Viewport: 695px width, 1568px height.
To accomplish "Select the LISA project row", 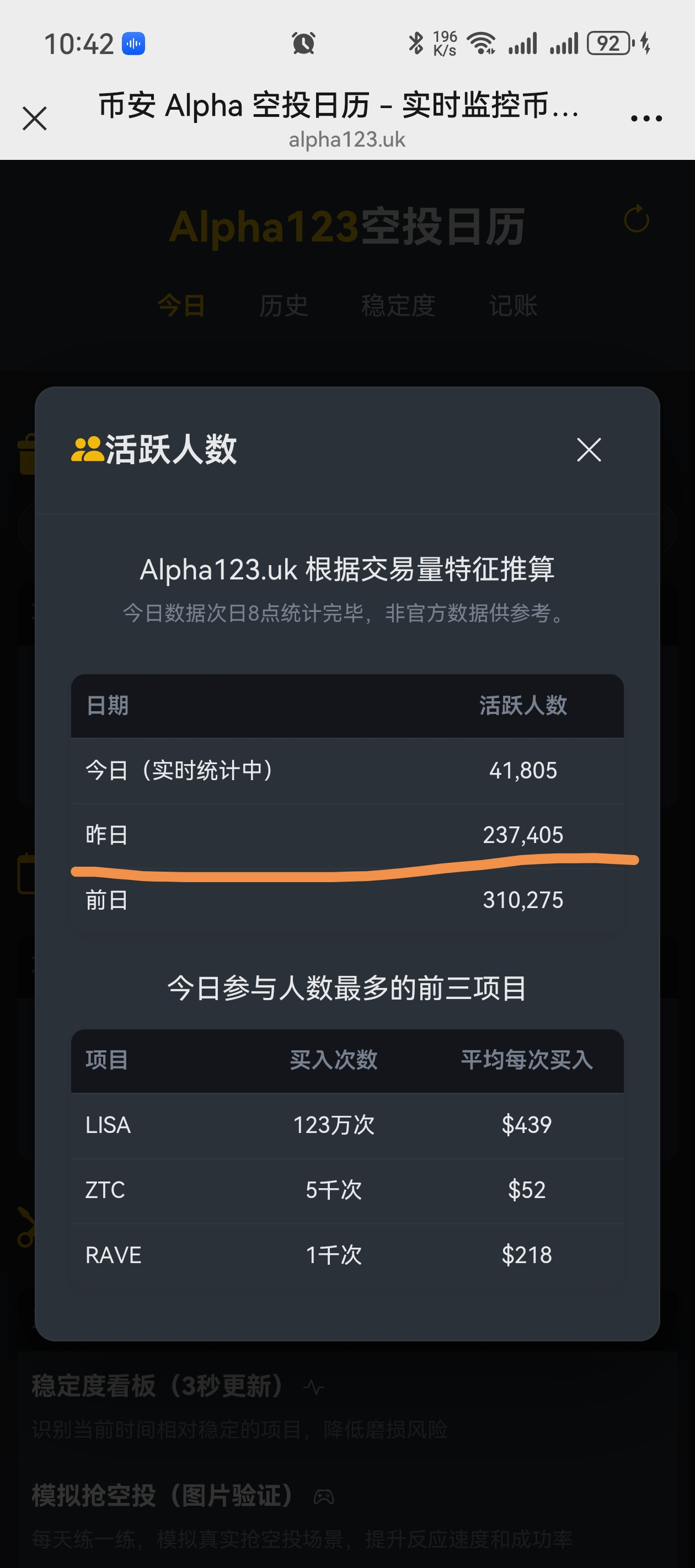I will [346, 1125].
